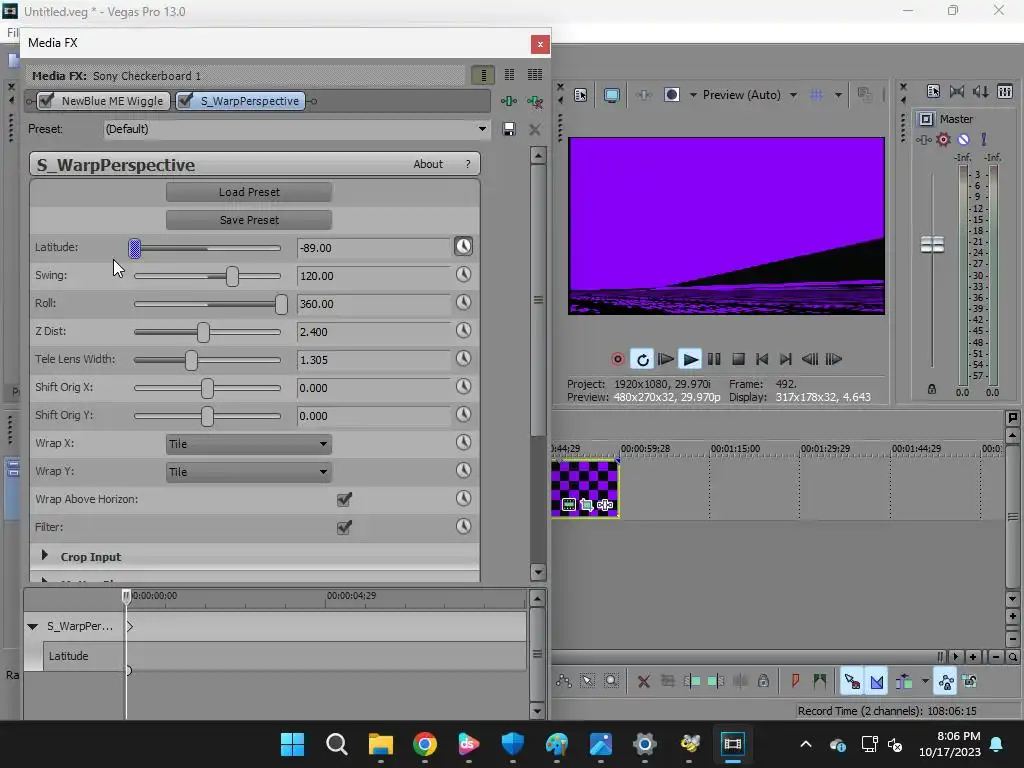Open the Wrap X Tile dropdown
The width and height of the screenshot is (1024, 768).
[249, 444]
